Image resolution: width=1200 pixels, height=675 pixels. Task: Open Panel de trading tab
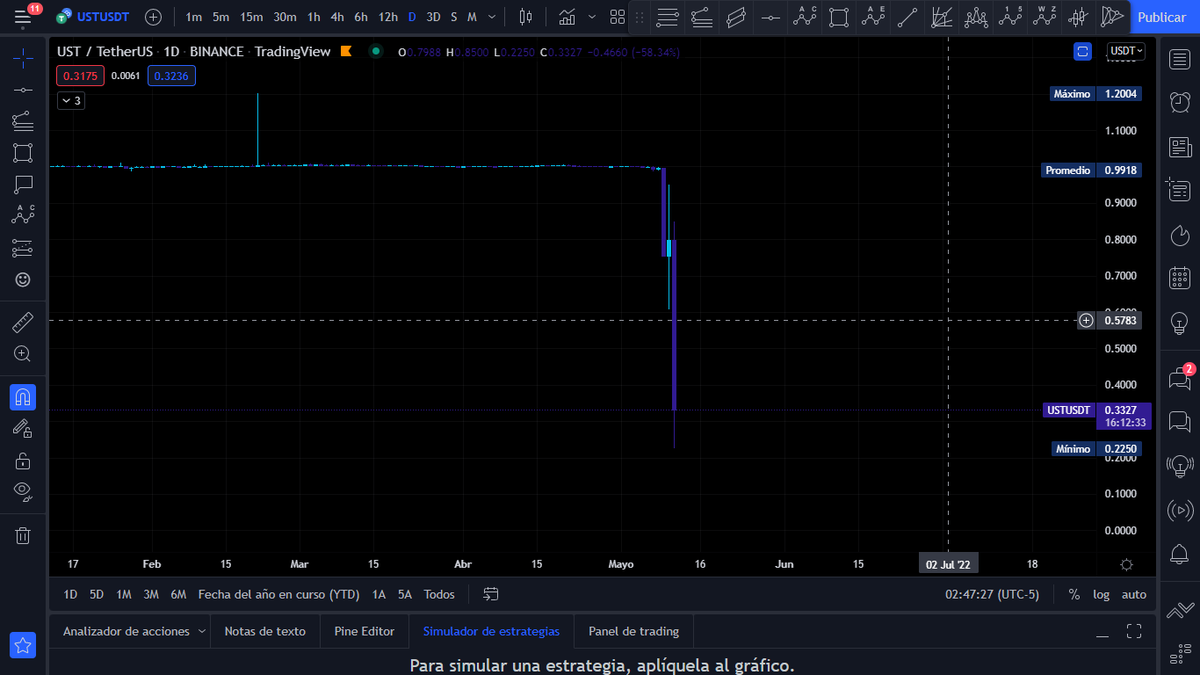(x=633, y=631)
